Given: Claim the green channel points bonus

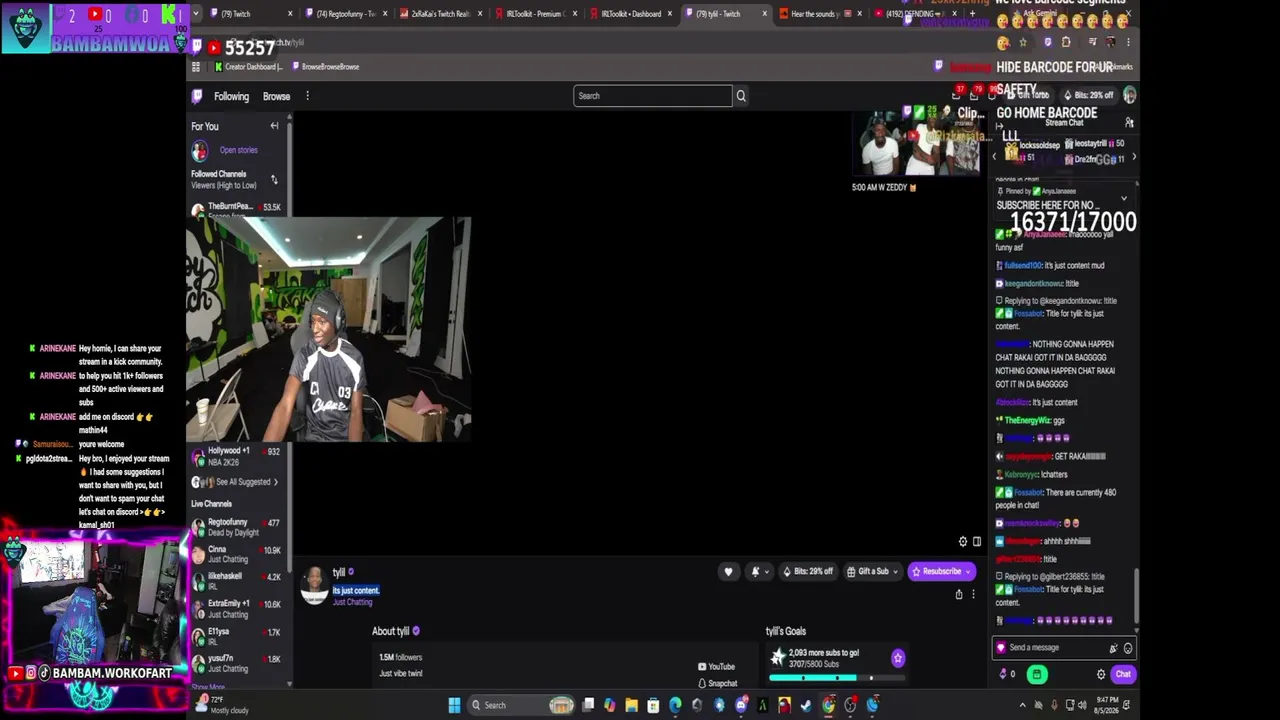Looking at the screenshot, I should click(1037, 674).
